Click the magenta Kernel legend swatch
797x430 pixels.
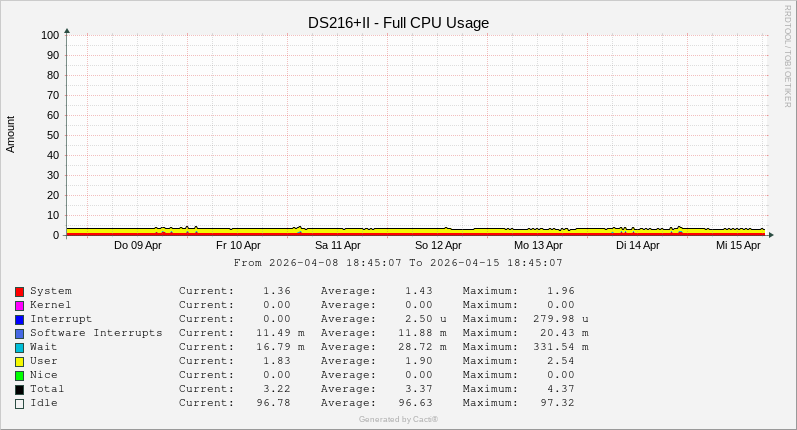pos(19,306)
